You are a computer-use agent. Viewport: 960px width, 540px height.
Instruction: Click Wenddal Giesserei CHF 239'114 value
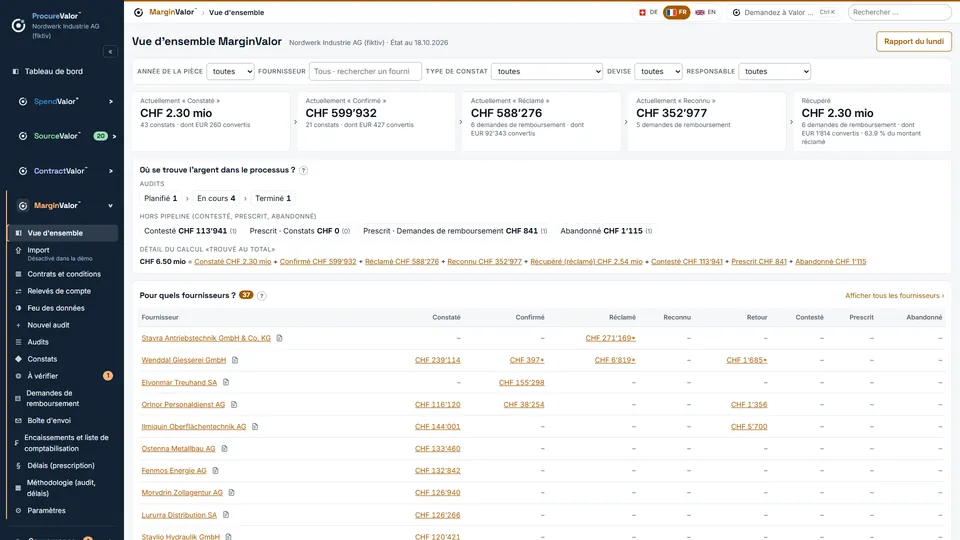pos(437,360)
